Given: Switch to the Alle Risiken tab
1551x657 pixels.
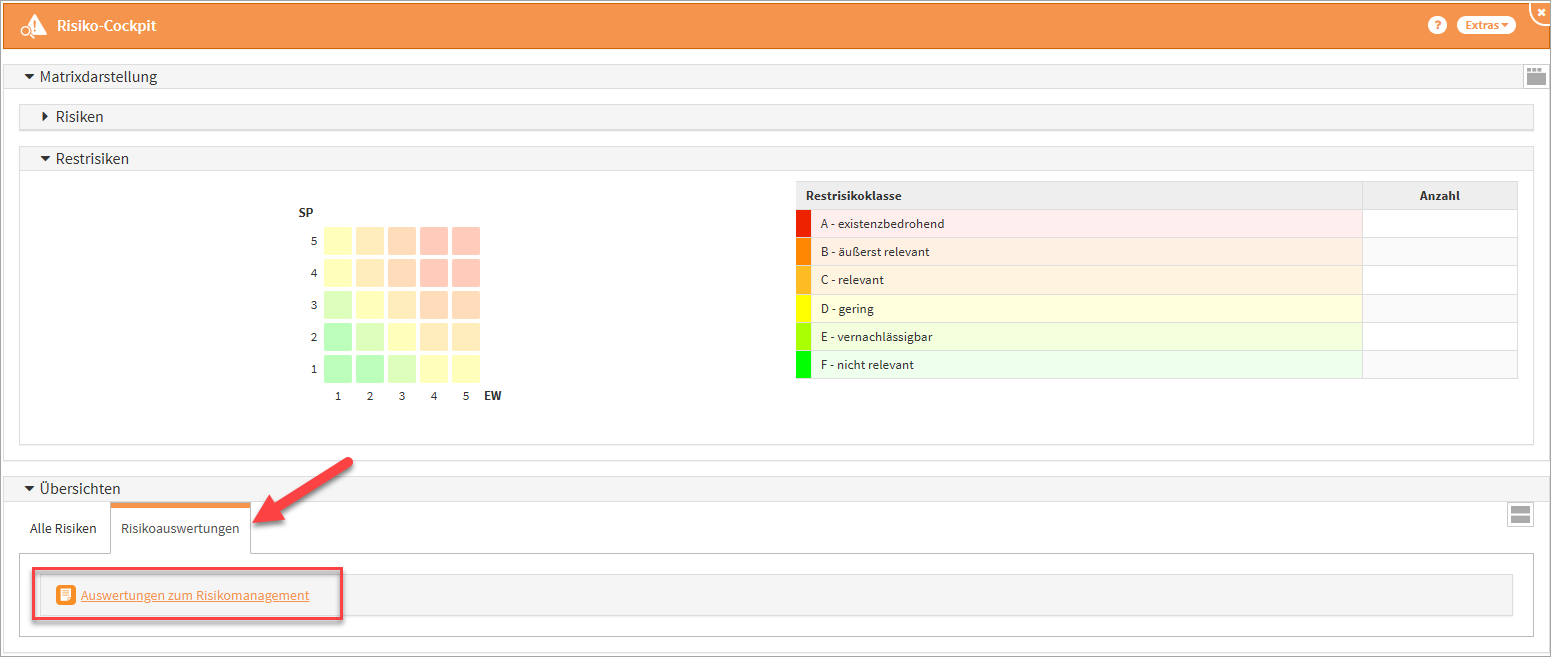Looking at the screenshot, I should coord(63,528).
